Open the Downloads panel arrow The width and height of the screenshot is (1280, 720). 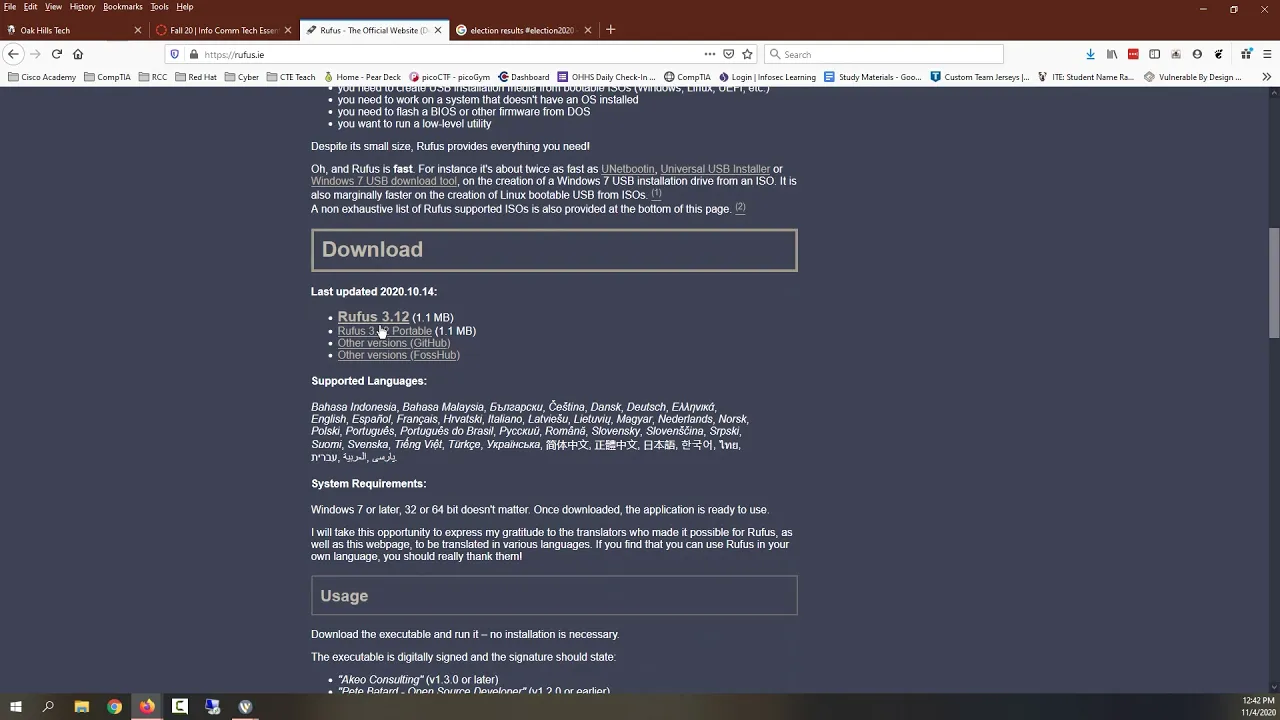click(x=1090, y=54)
